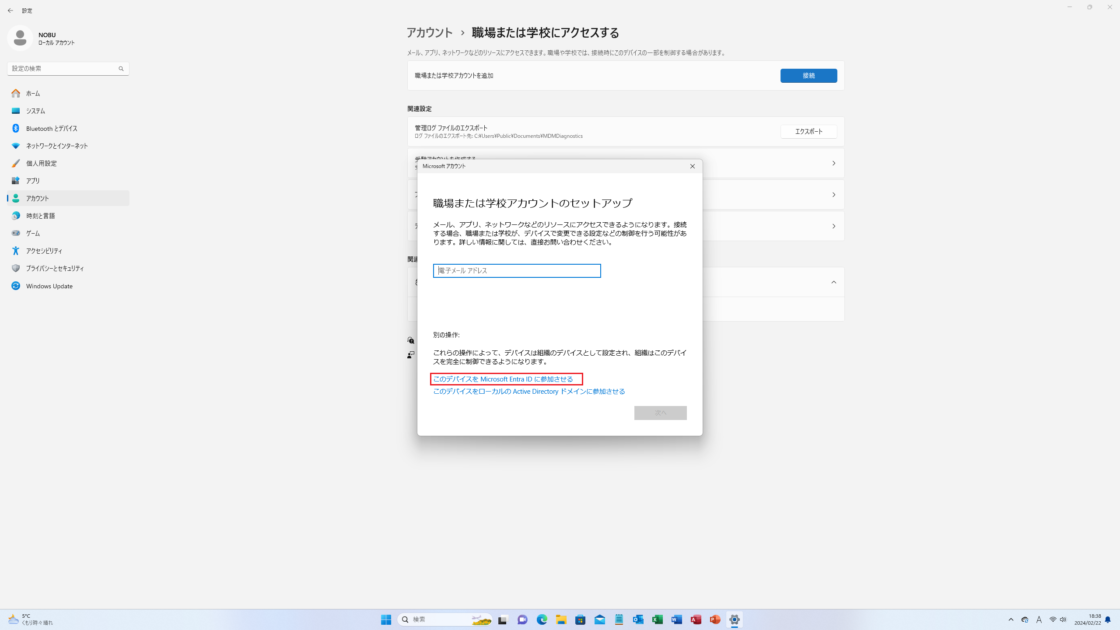Select ネットワークとインターネット in sidebar
Image resolution: width=1120 pixels, height=630 pixels.
pos(68,146)
